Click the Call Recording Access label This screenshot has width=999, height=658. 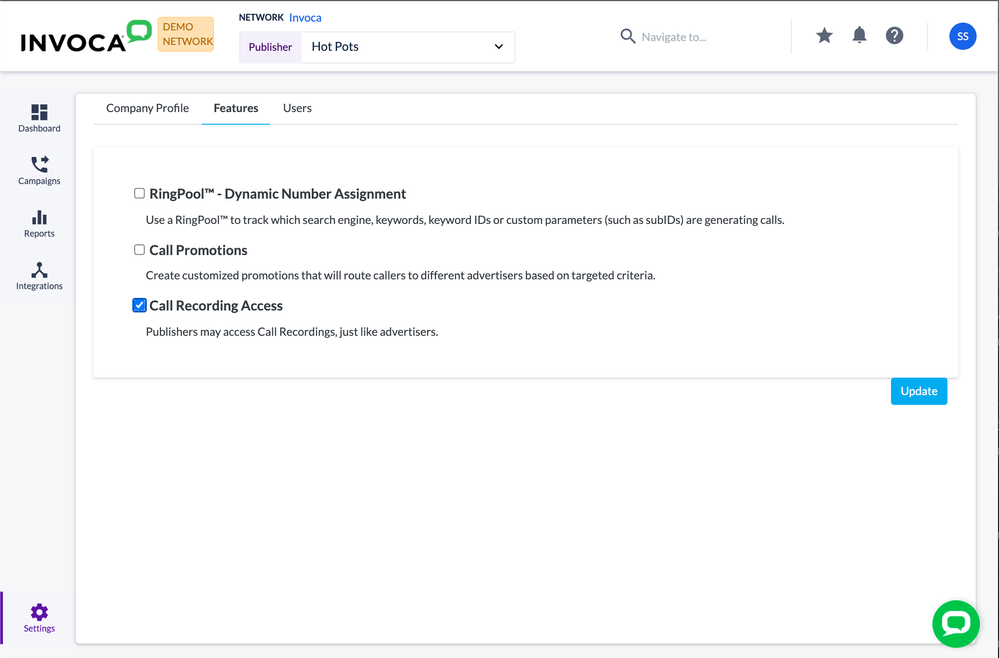coord(216,306)
